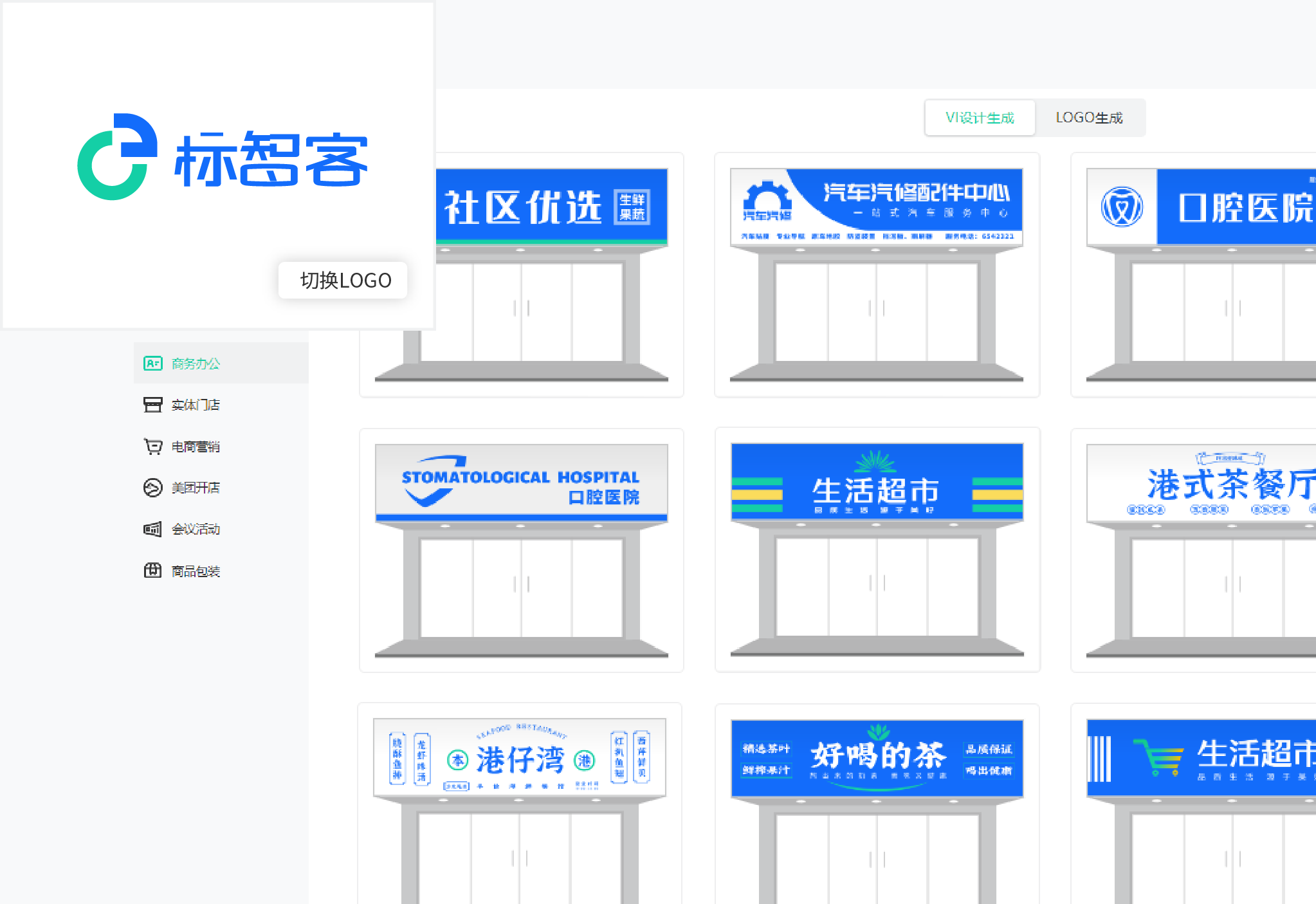The width and height of the screenshot is (1316, 904).
Task: Switch to the VI设计生成 tab
Action: (x=980, y=118)
